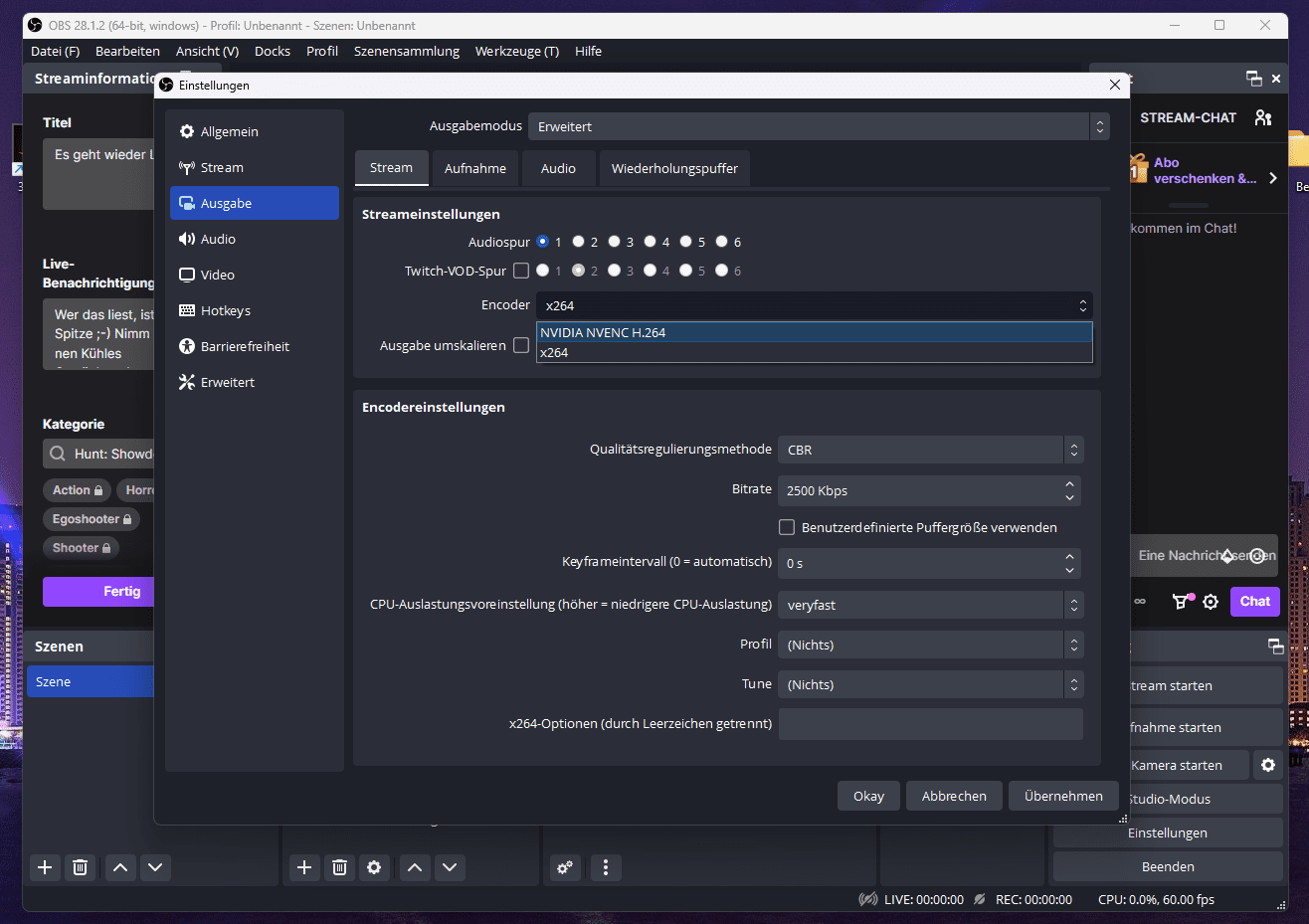Move the scene up with arrow icon
1309x924 pixels.
(120, 867)
